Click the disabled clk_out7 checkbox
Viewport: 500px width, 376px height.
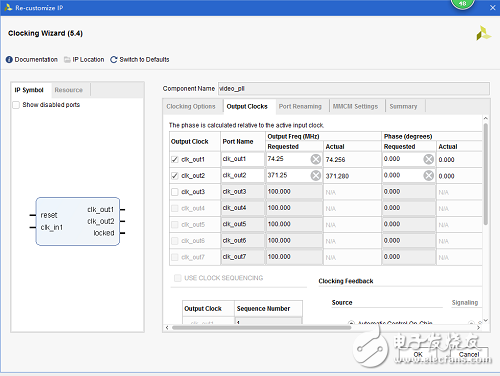pyautogui.click(x=175, y=257)
